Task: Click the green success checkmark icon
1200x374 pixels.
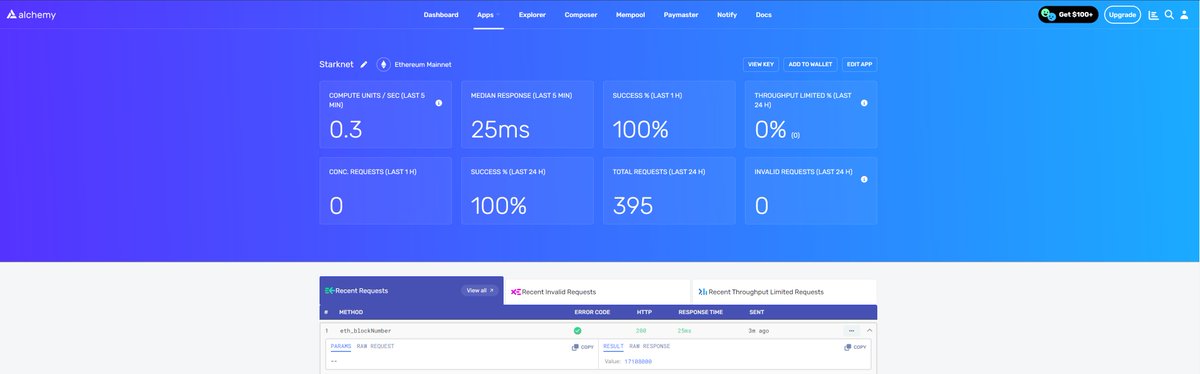Action: coord(577,330)
